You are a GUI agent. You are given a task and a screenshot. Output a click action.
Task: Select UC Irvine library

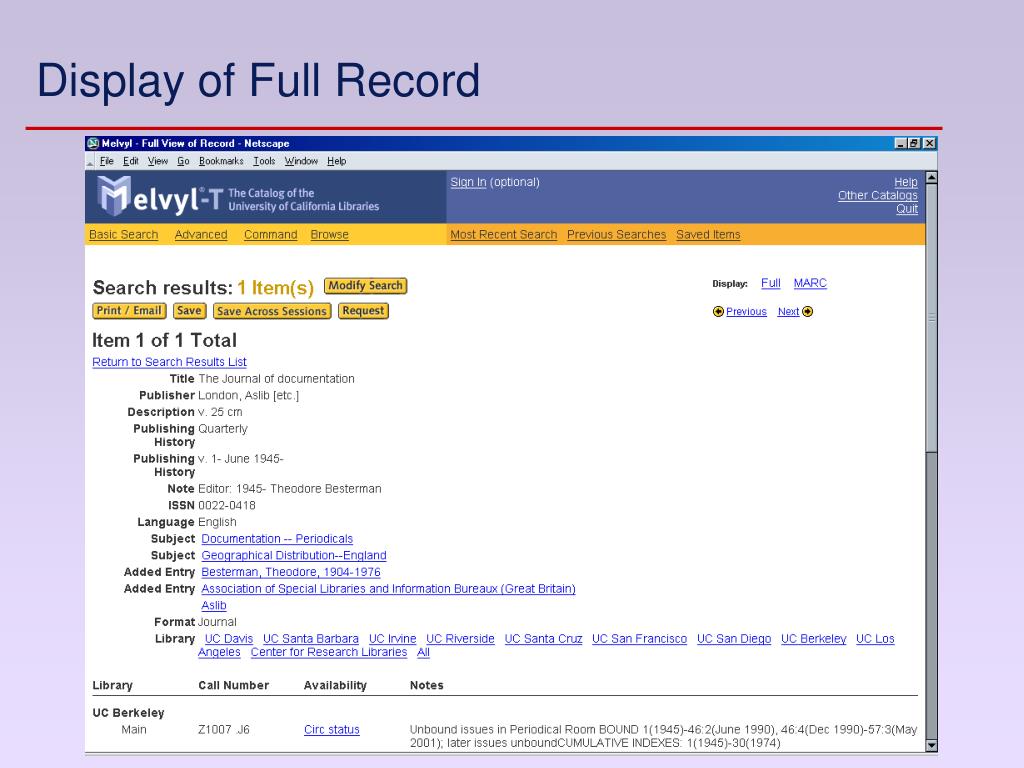tap(392, 639)
